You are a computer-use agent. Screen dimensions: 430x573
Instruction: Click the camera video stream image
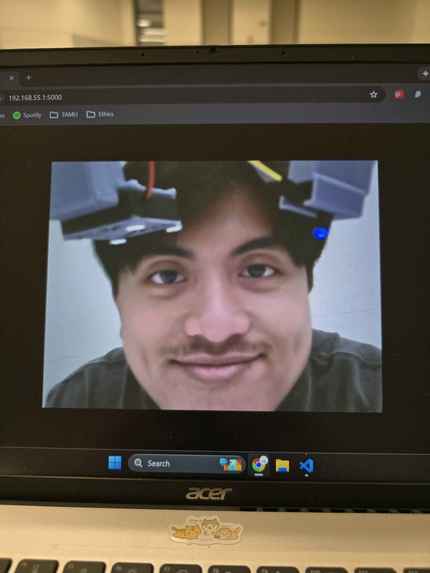pyautogui.click(x=213, y=285)
